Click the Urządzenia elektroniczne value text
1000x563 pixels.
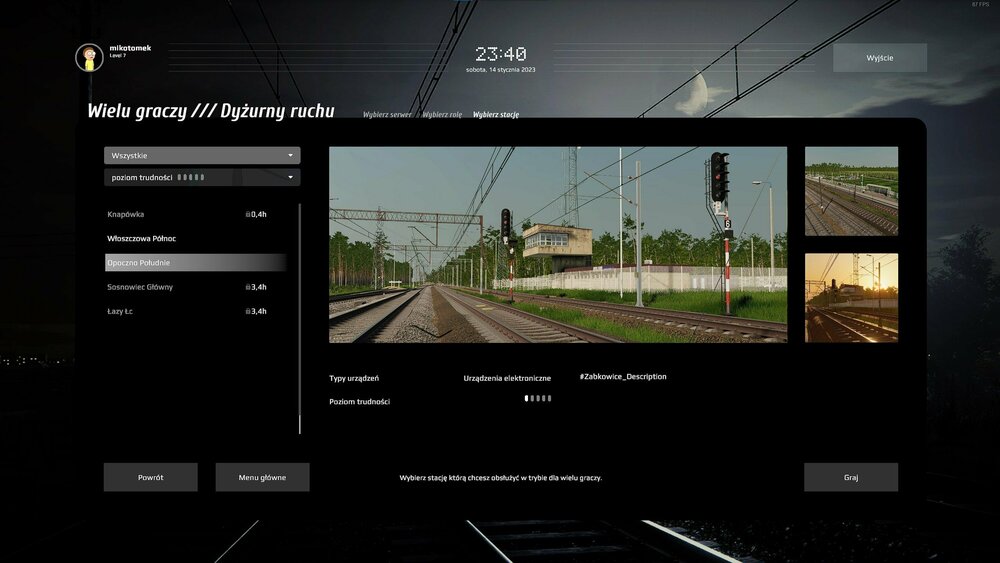[507, 378]
